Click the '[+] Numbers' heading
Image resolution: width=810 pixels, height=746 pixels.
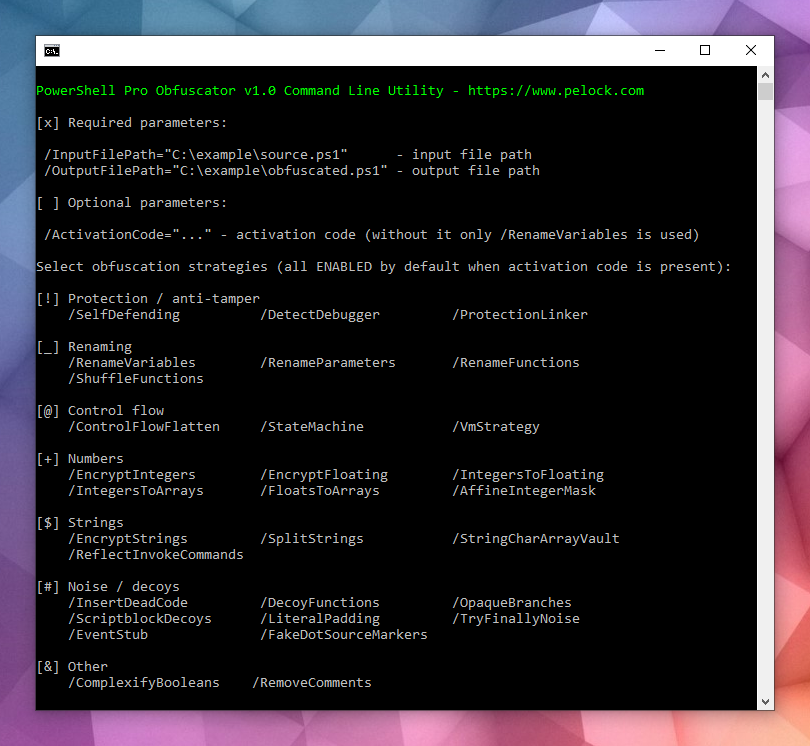pos(80,459)
